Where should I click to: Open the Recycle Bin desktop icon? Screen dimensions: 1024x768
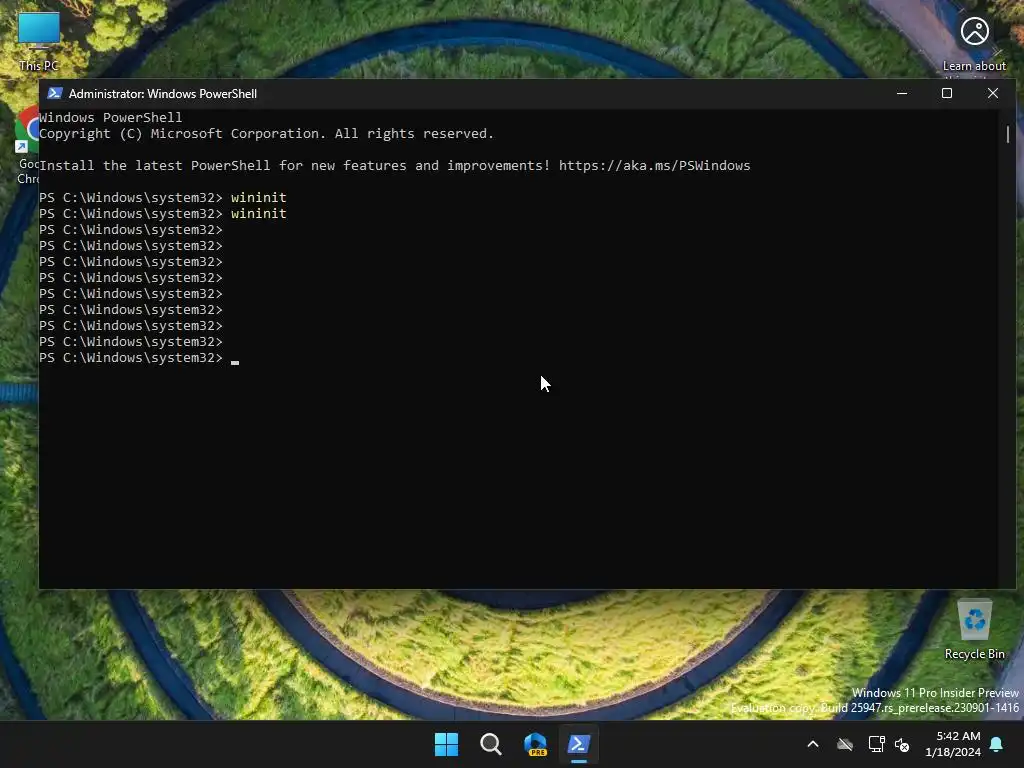coord(974,630)
